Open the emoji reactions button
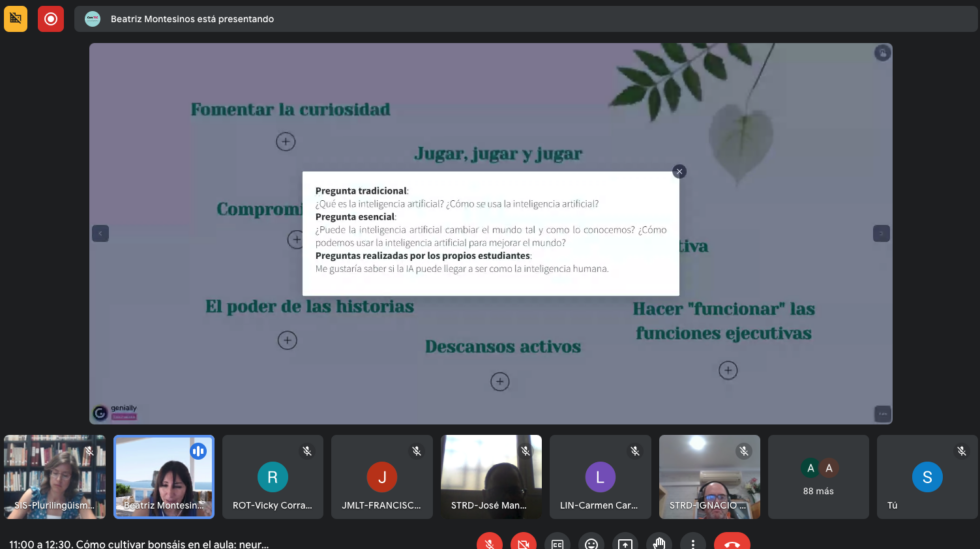 coord(591,543)
